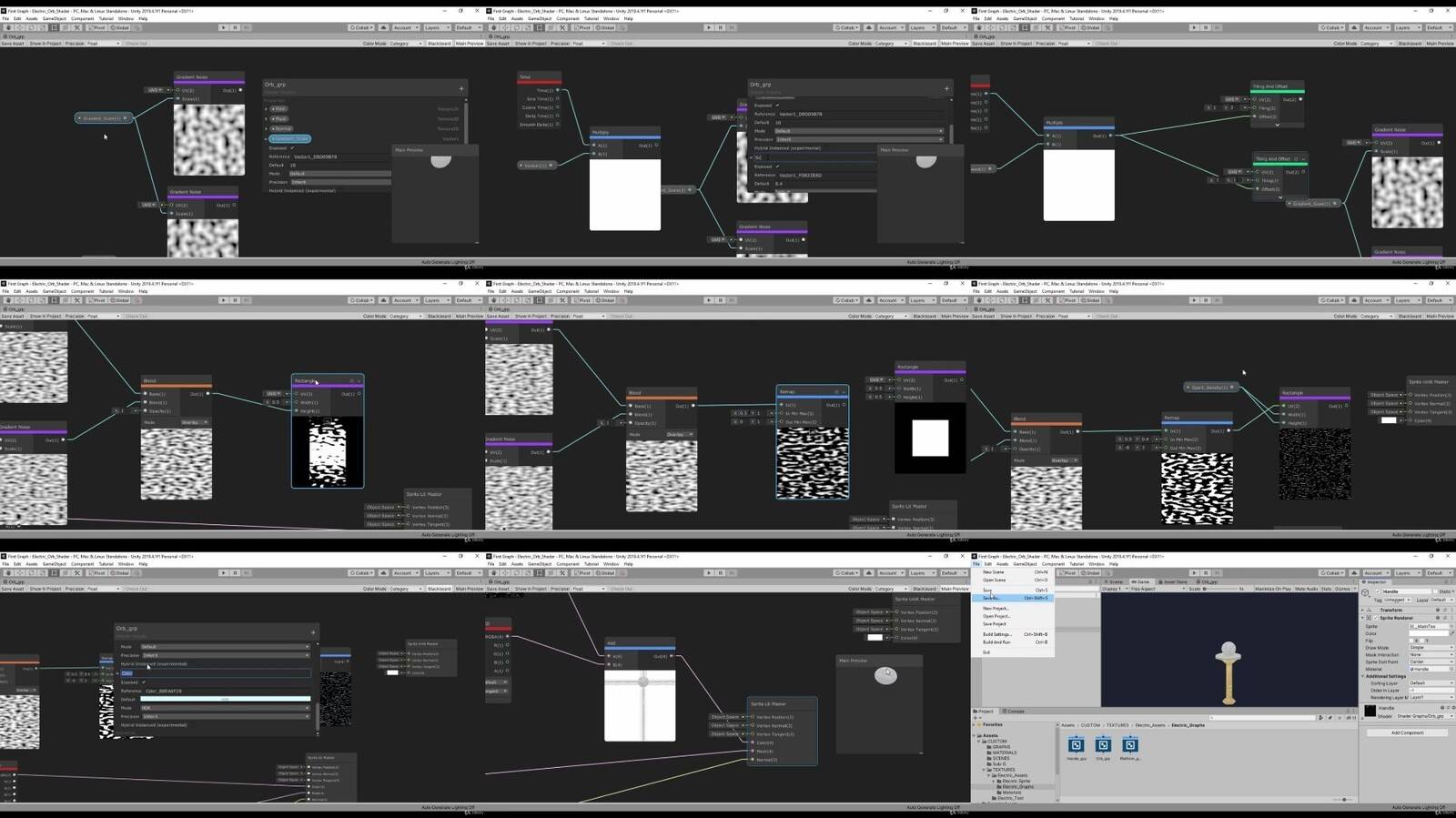This screenshot has width=1456, height=818.
Task: Open Sorting Layer dropdown in Inspector
Action: [x=1431, y=682]
